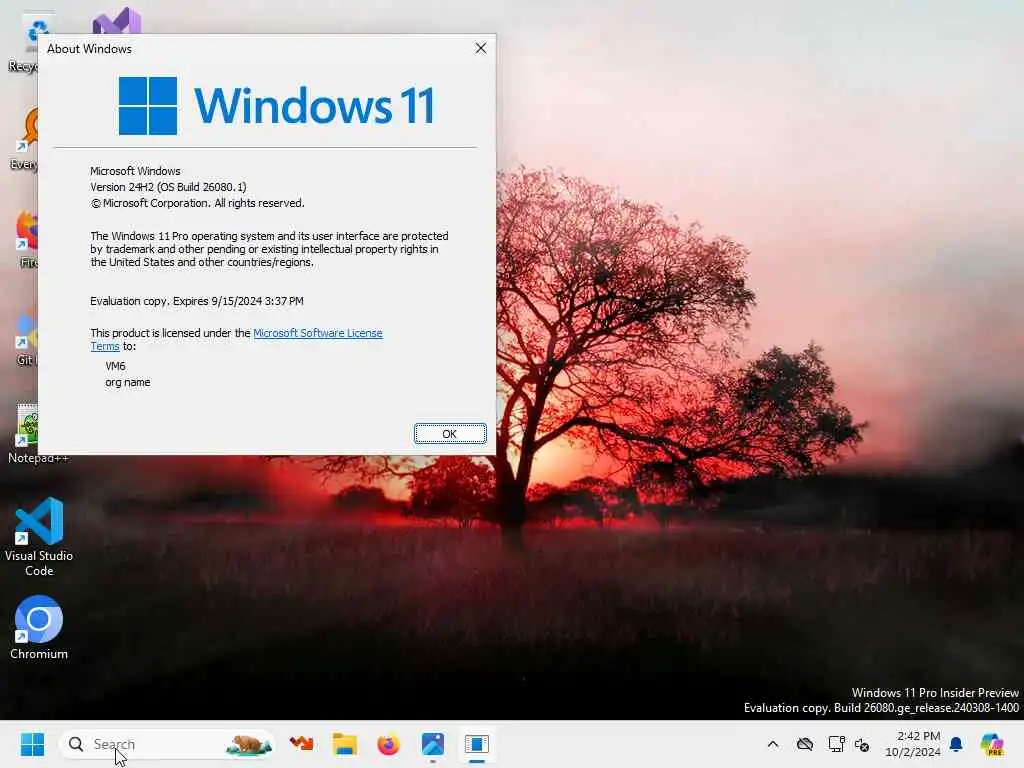
Task: Select the Notepad++ desktop icon
Action: [x=26, y=434]
